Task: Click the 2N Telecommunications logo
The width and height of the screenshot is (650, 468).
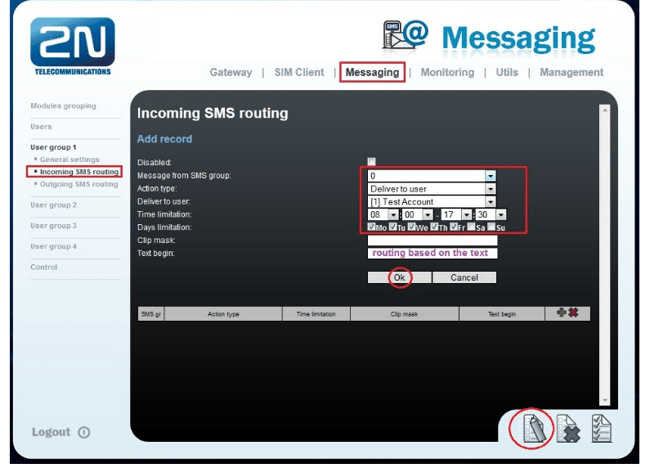Action: tap(73, 46)
